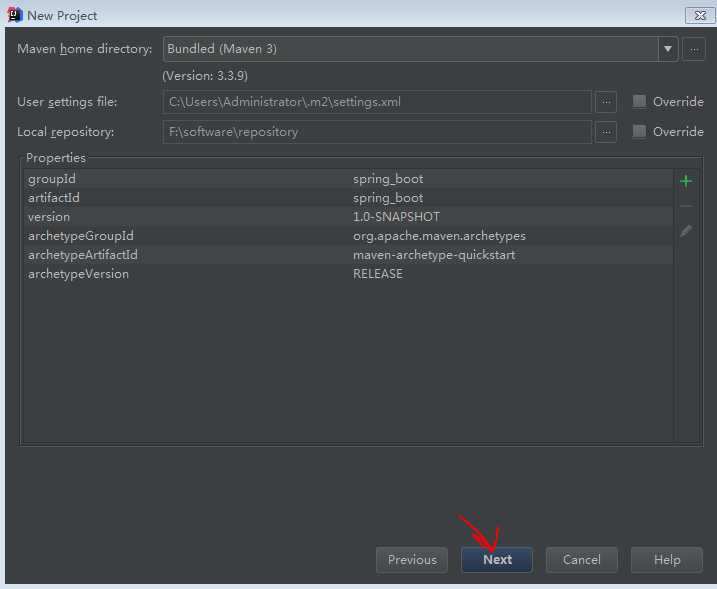Click the Local repository path field

[x=377, y=132]
